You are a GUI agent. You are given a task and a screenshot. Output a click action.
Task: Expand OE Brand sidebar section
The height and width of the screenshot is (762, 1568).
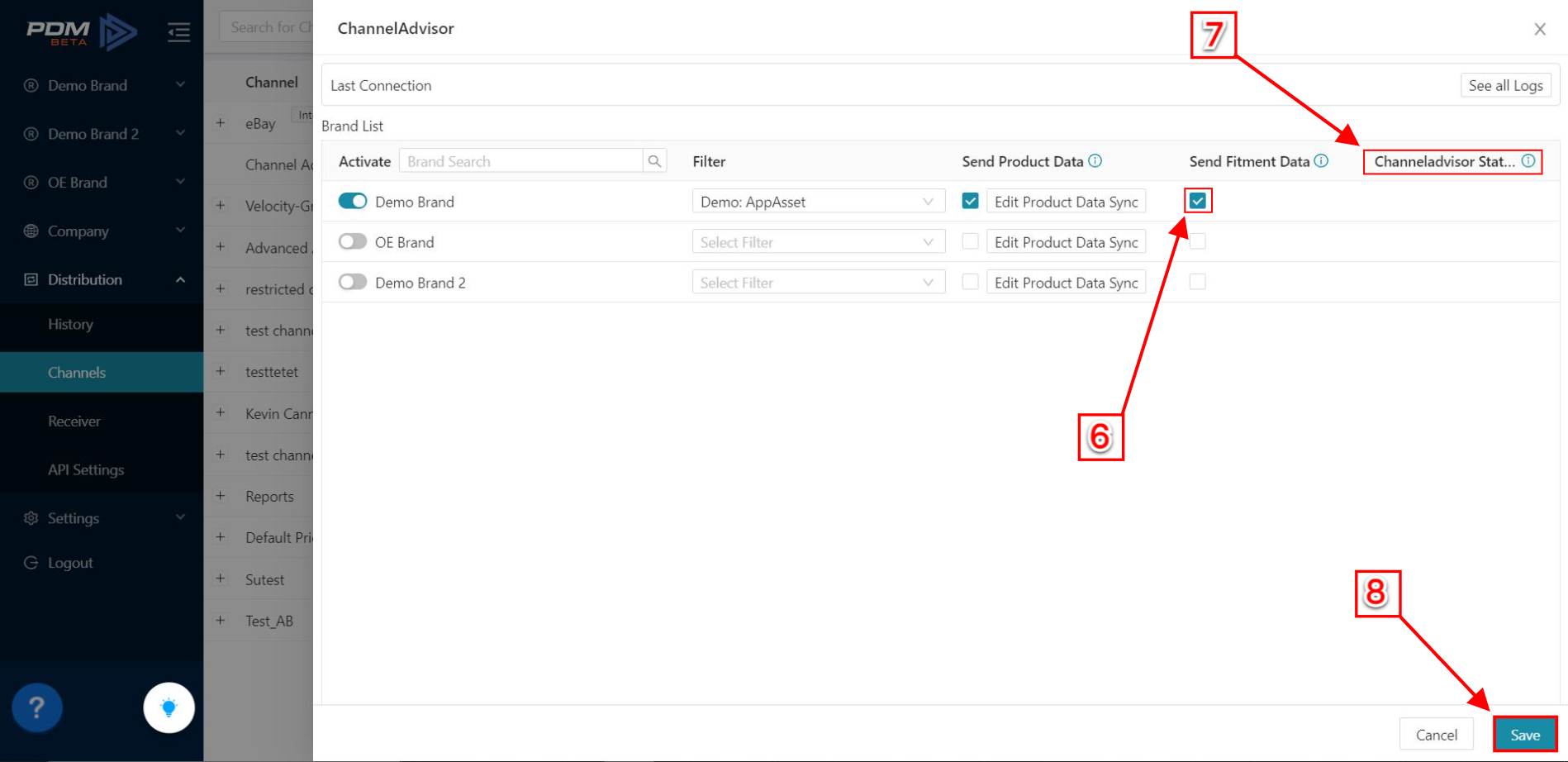click(x=102, y=183)
